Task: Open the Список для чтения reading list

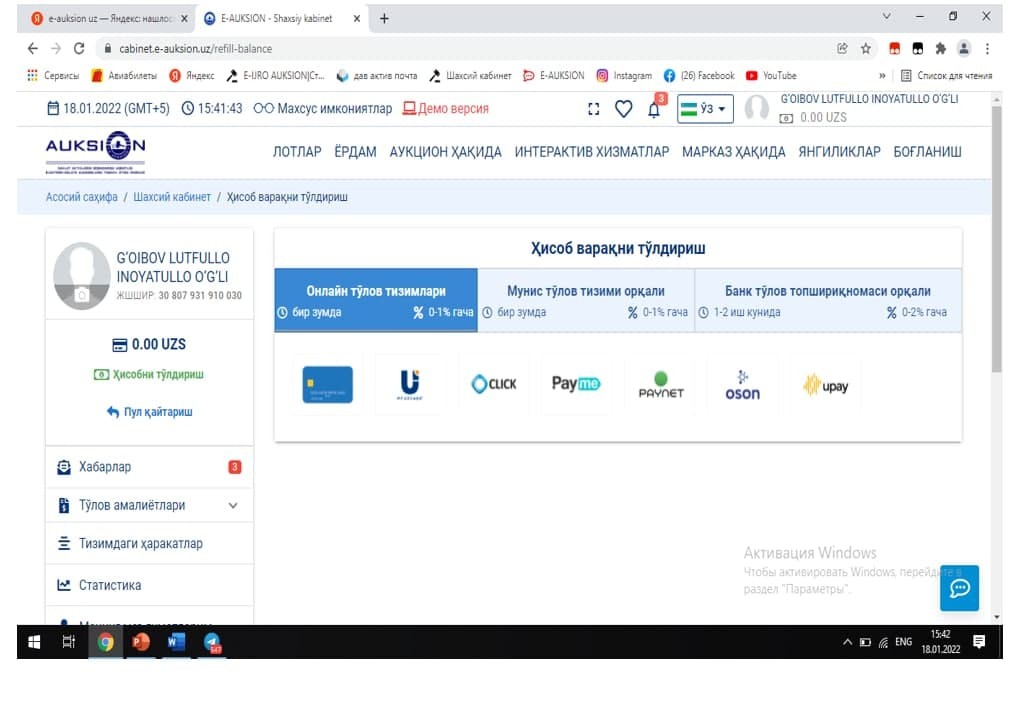Action: pos(947,76)
